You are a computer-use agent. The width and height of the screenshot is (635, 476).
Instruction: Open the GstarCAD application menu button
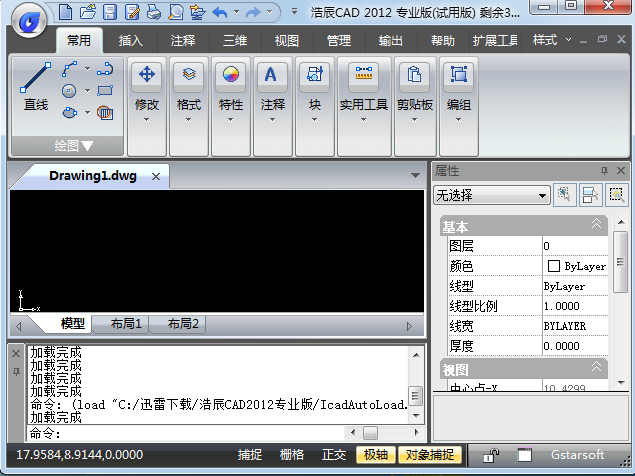point(29,21)
